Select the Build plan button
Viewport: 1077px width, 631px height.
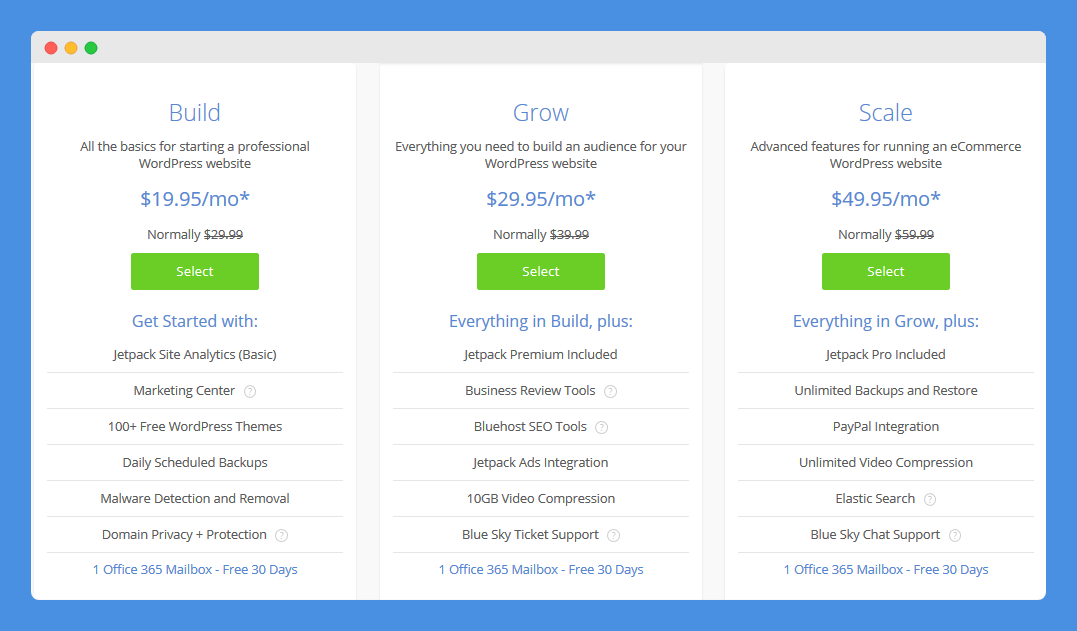point(195,271)
